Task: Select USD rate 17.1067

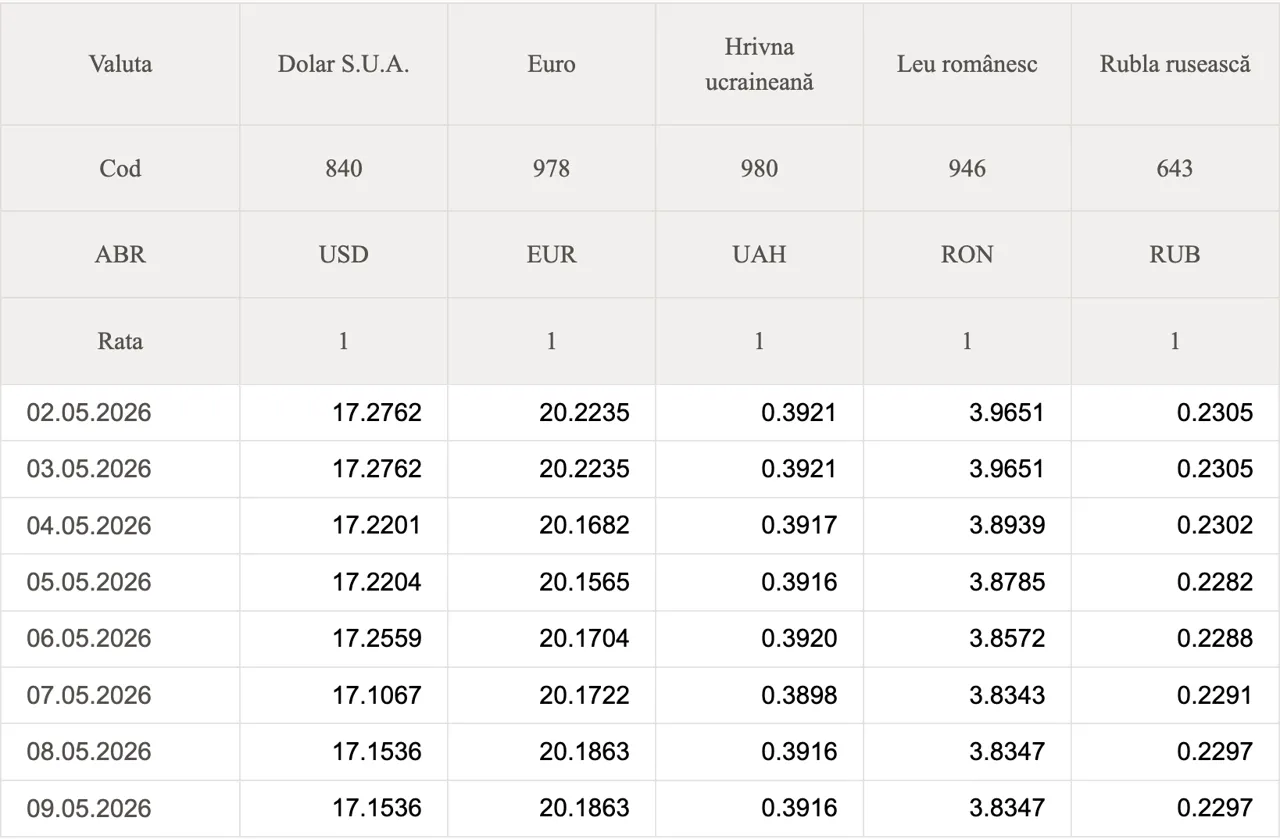Action: point(377,695)
